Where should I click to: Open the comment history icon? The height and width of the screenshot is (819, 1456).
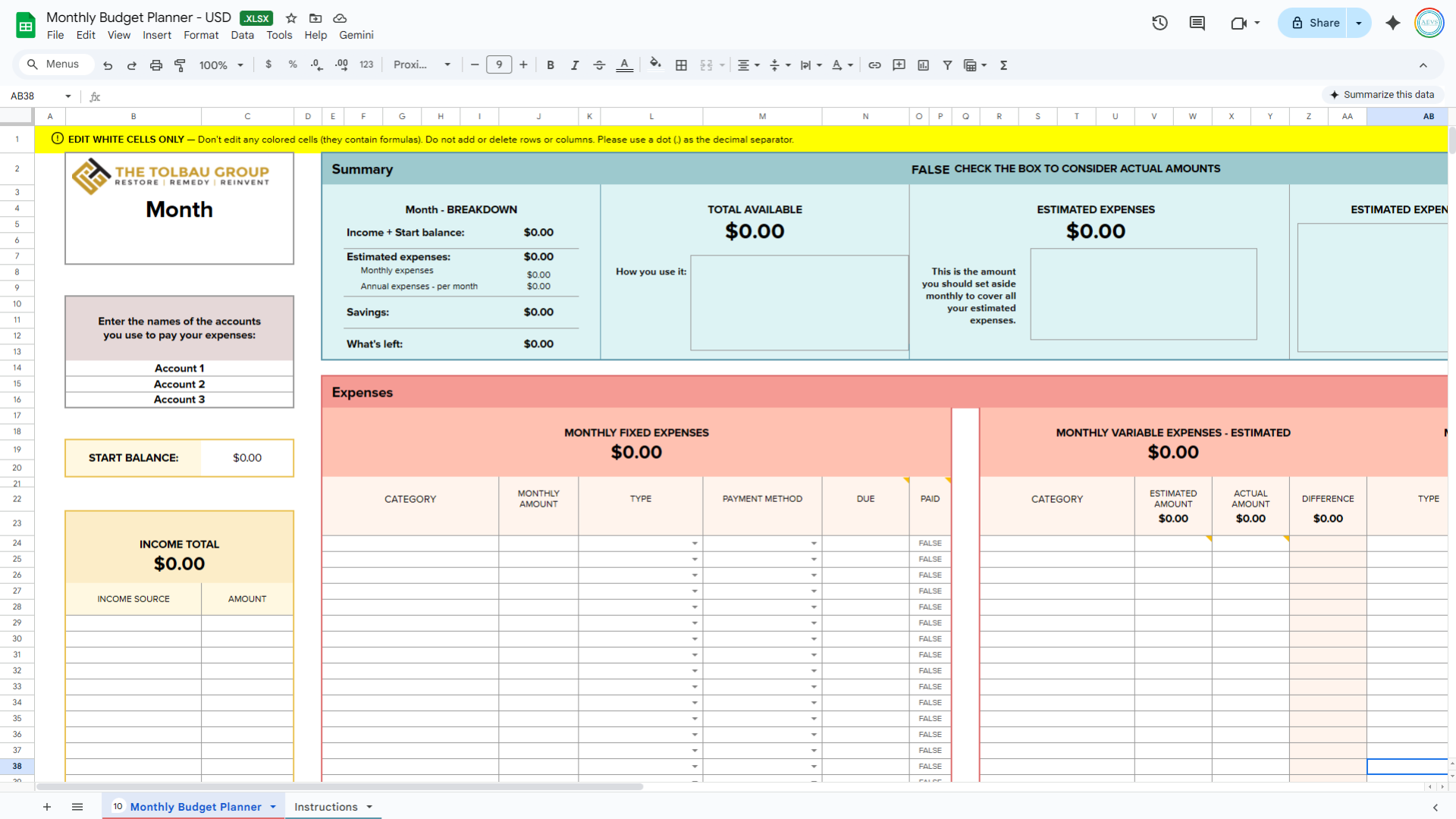tap(1196, 23)
